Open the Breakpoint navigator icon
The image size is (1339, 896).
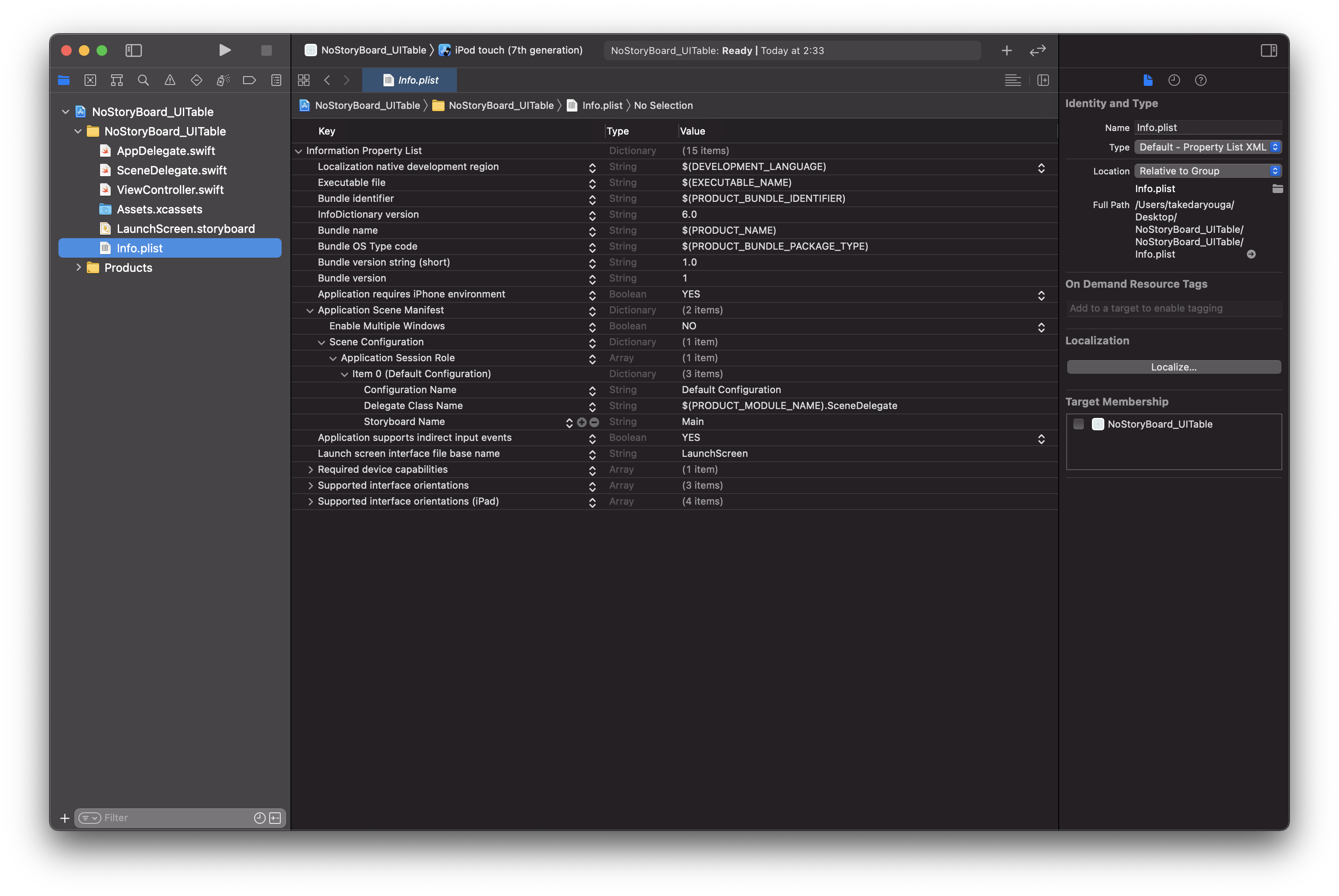point(249,80)
